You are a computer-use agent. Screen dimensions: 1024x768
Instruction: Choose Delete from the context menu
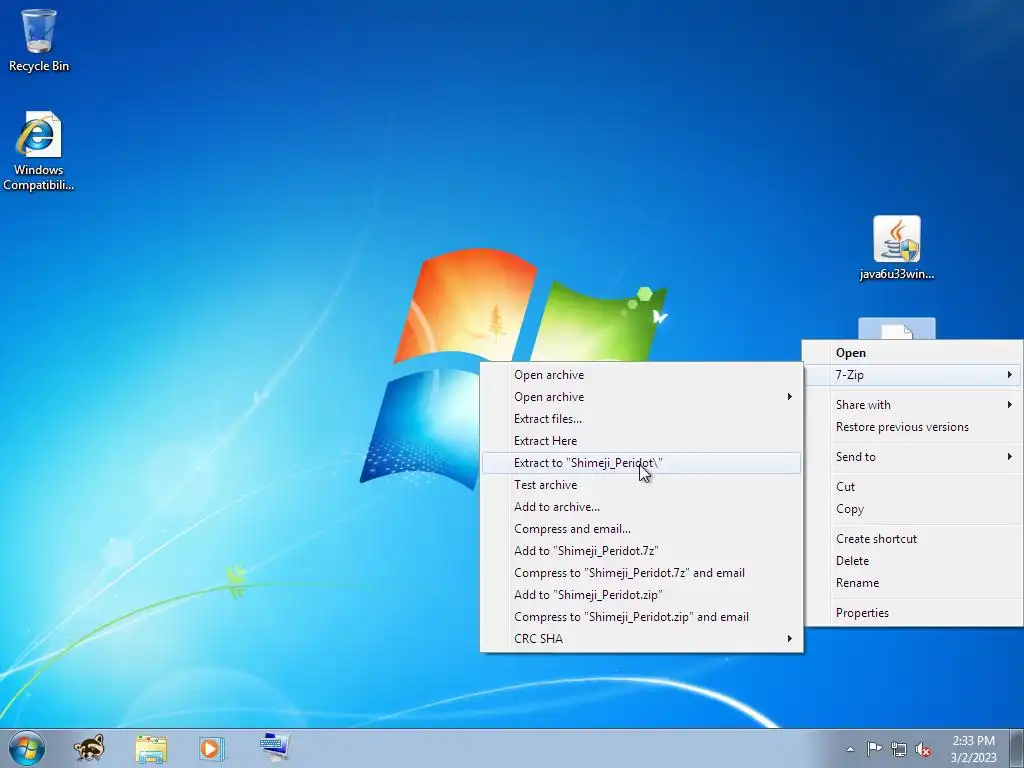pos(913,561)
